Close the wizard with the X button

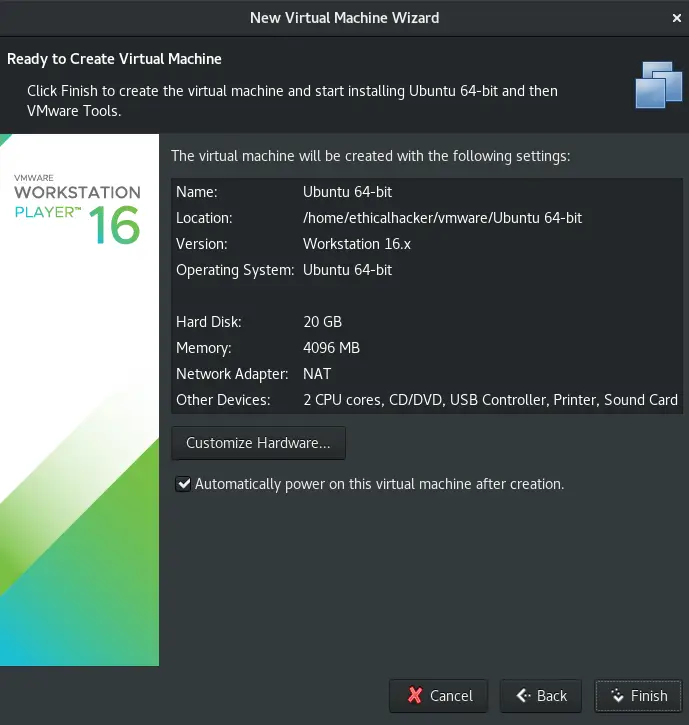(x=677, y=18)
